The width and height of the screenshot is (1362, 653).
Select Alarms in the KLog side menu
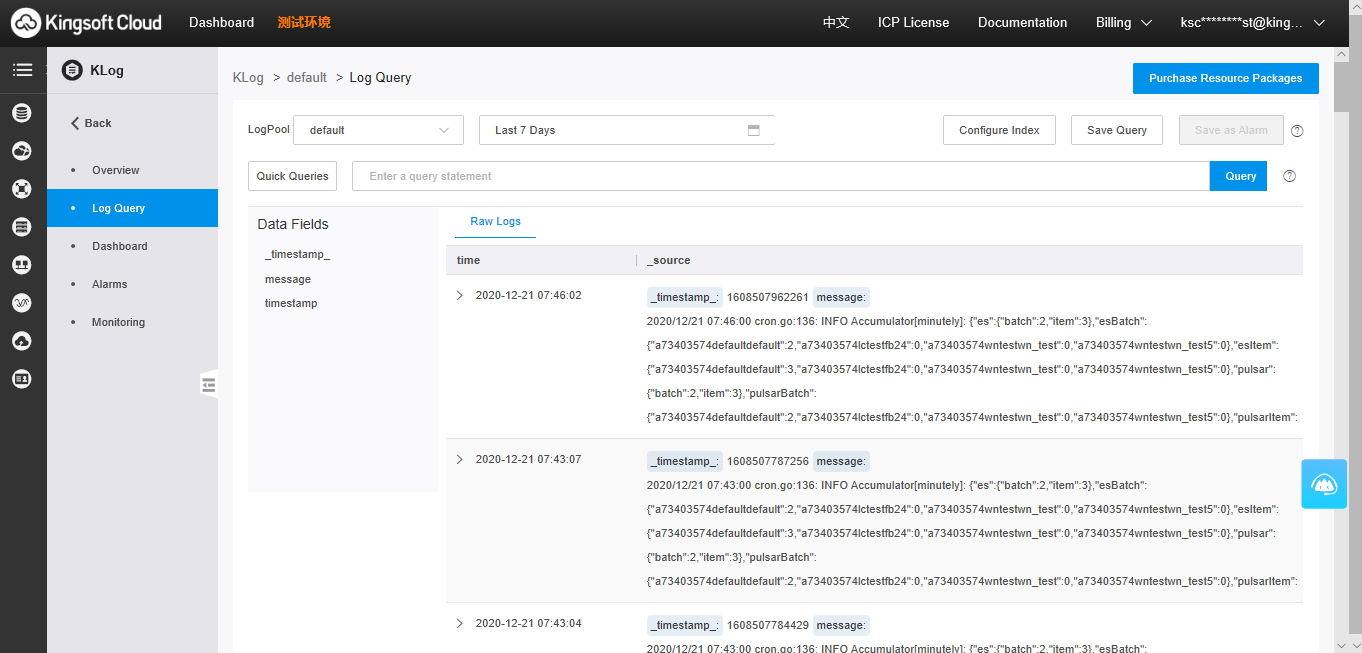pyautogui.click(x=132, y=284)
